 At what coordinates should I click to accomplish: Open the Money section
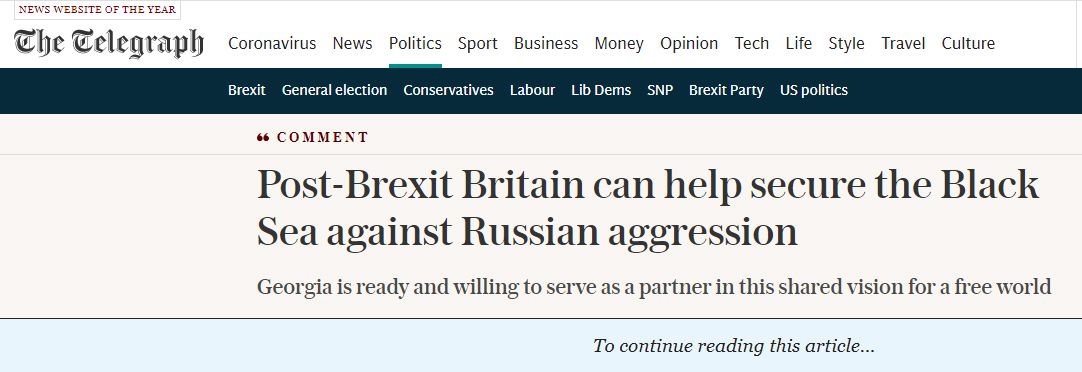click(x=619, y=43)
